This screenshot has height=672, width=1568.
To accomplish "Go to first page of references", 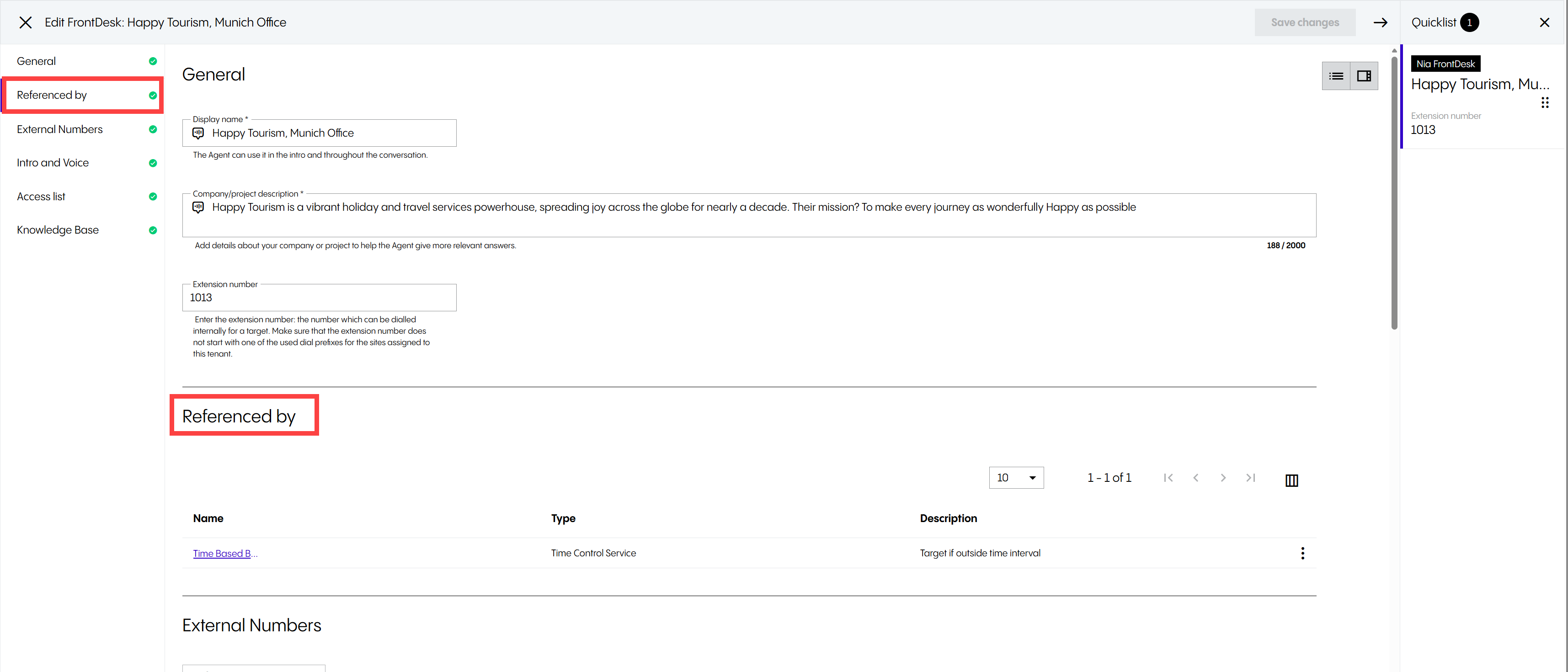I will [x=1168, y=478].
